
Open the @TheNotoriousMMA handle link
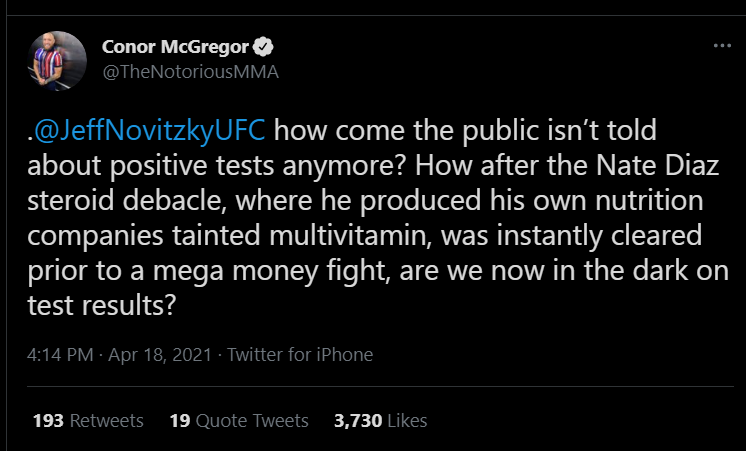190,72
